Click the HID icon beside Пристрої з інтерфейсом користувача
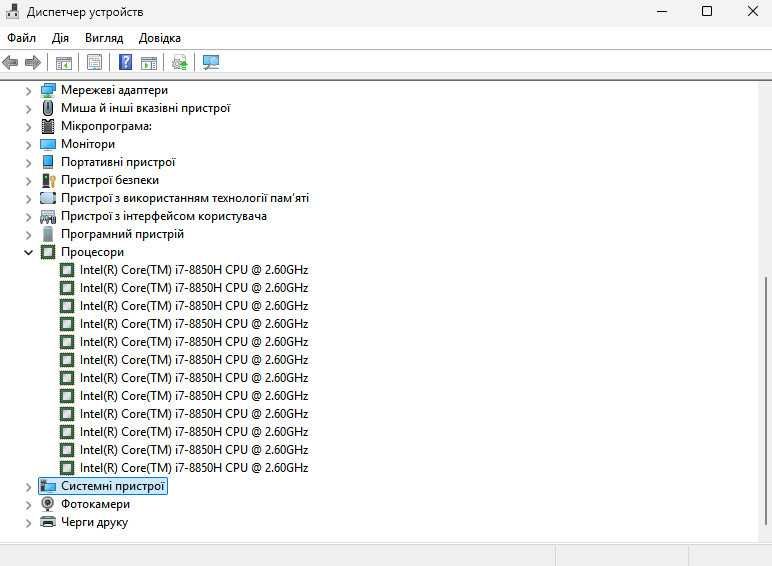772x566 pixels. point(48,217)
